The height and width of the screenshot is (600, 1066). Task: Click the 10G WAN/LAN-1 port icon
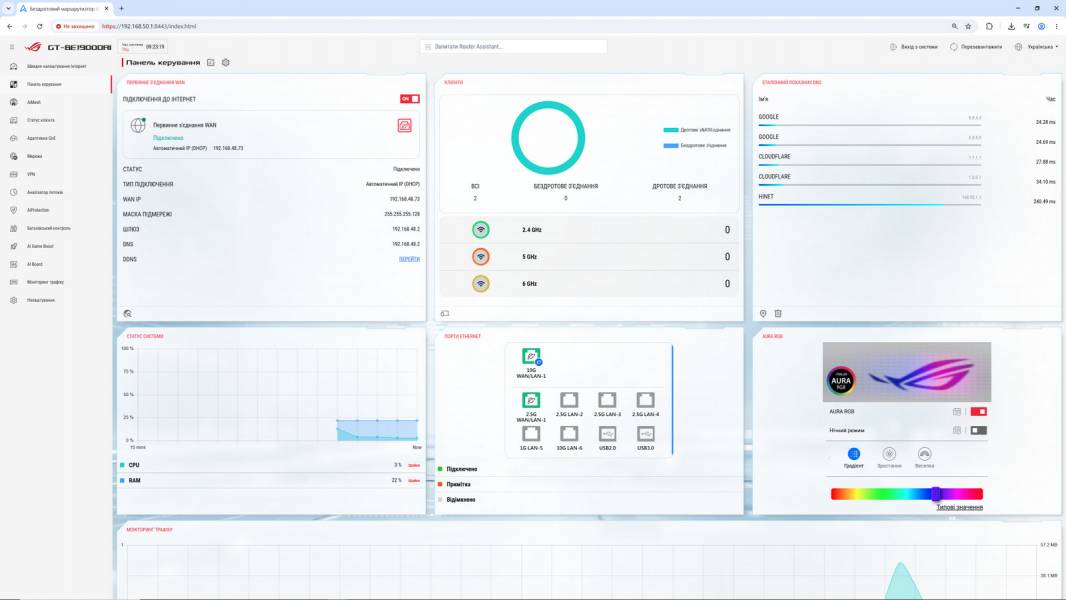tap(531, 356)
